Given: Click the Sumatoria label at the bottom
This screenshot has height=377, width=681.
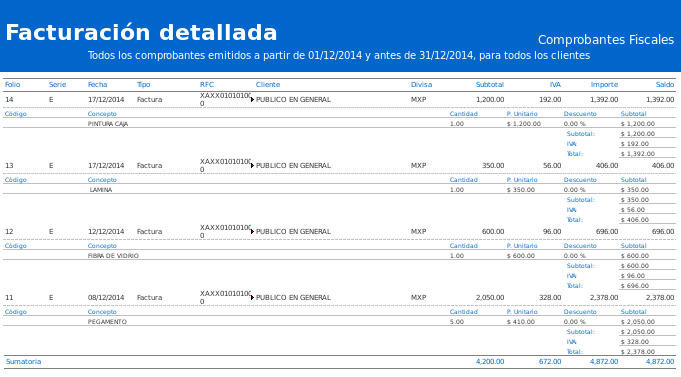Looking at the screenshot, I should coord(23,361).
